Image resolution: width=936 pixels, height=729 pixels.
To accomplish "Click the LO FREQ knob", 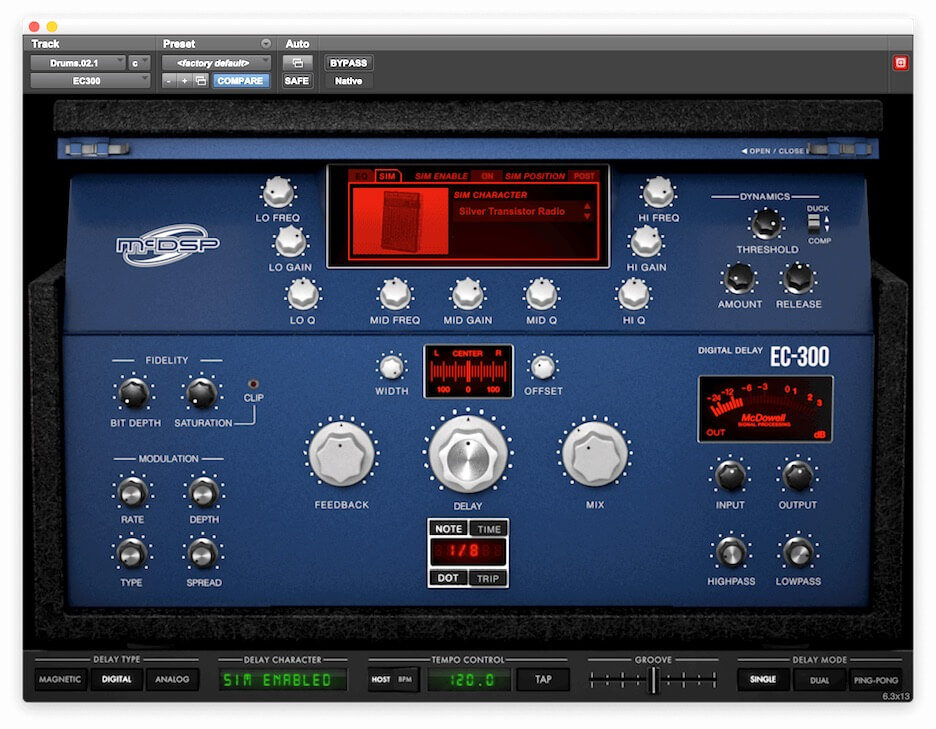I will [x=278, y=192].
